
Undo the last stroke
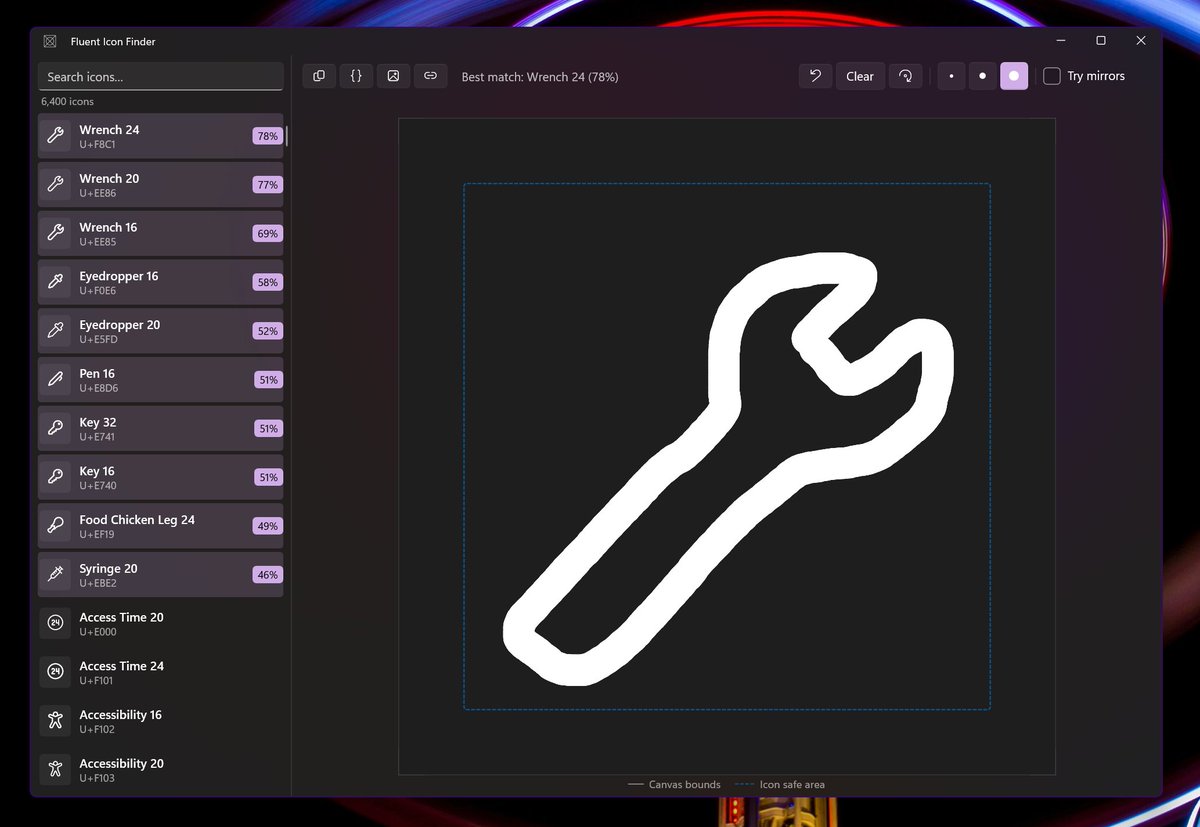[815, 76]
